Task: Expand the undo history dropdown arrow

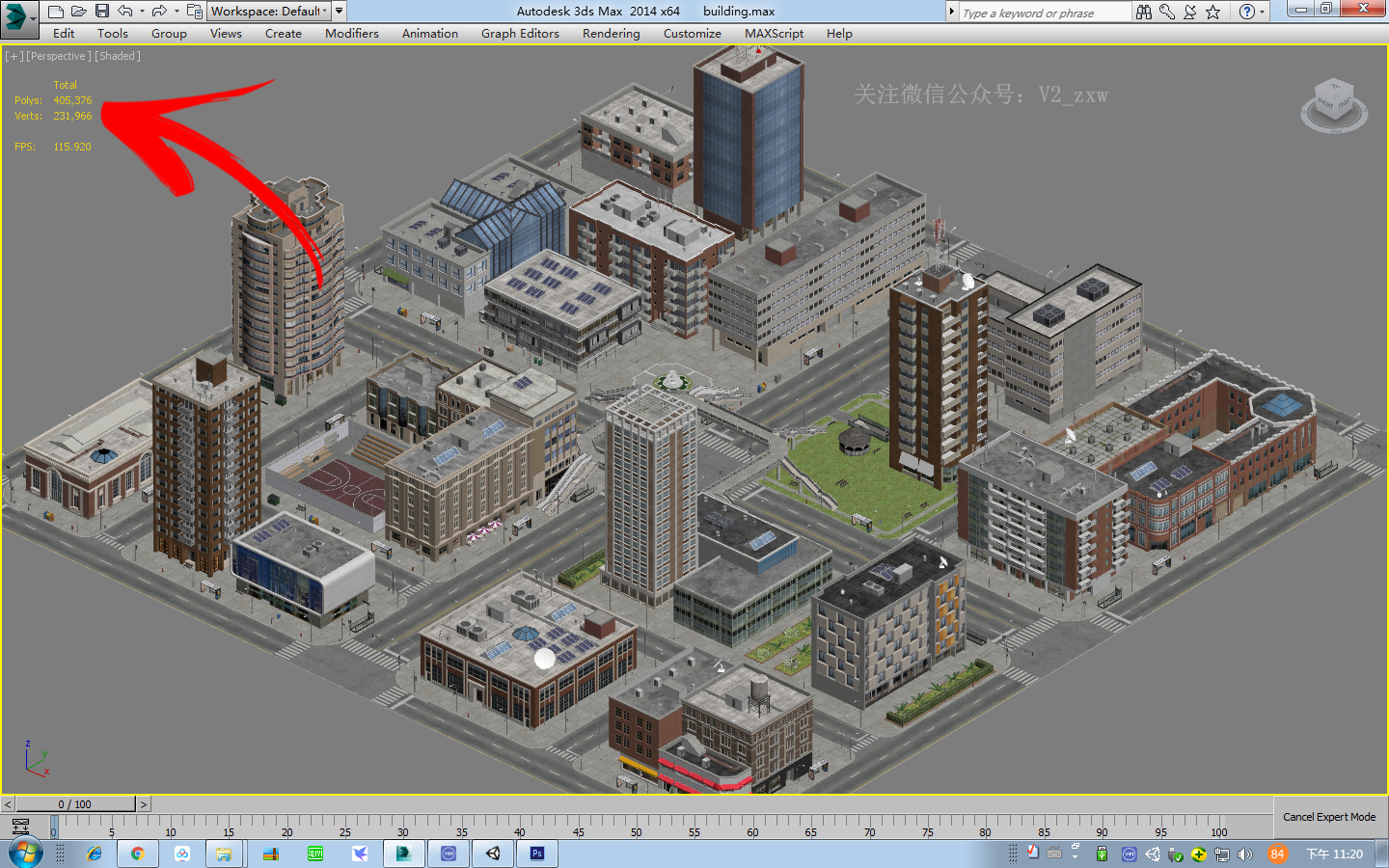Action: [142, 12]
